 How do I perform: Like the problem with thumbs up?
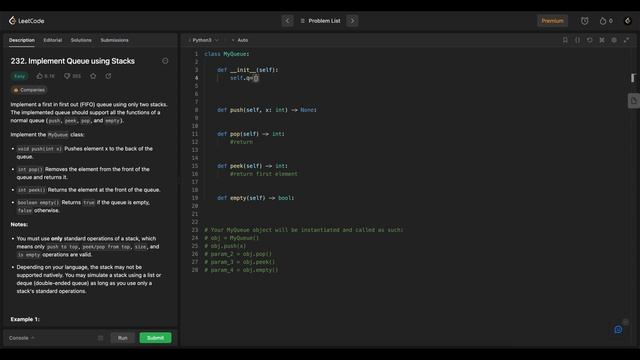45,76
